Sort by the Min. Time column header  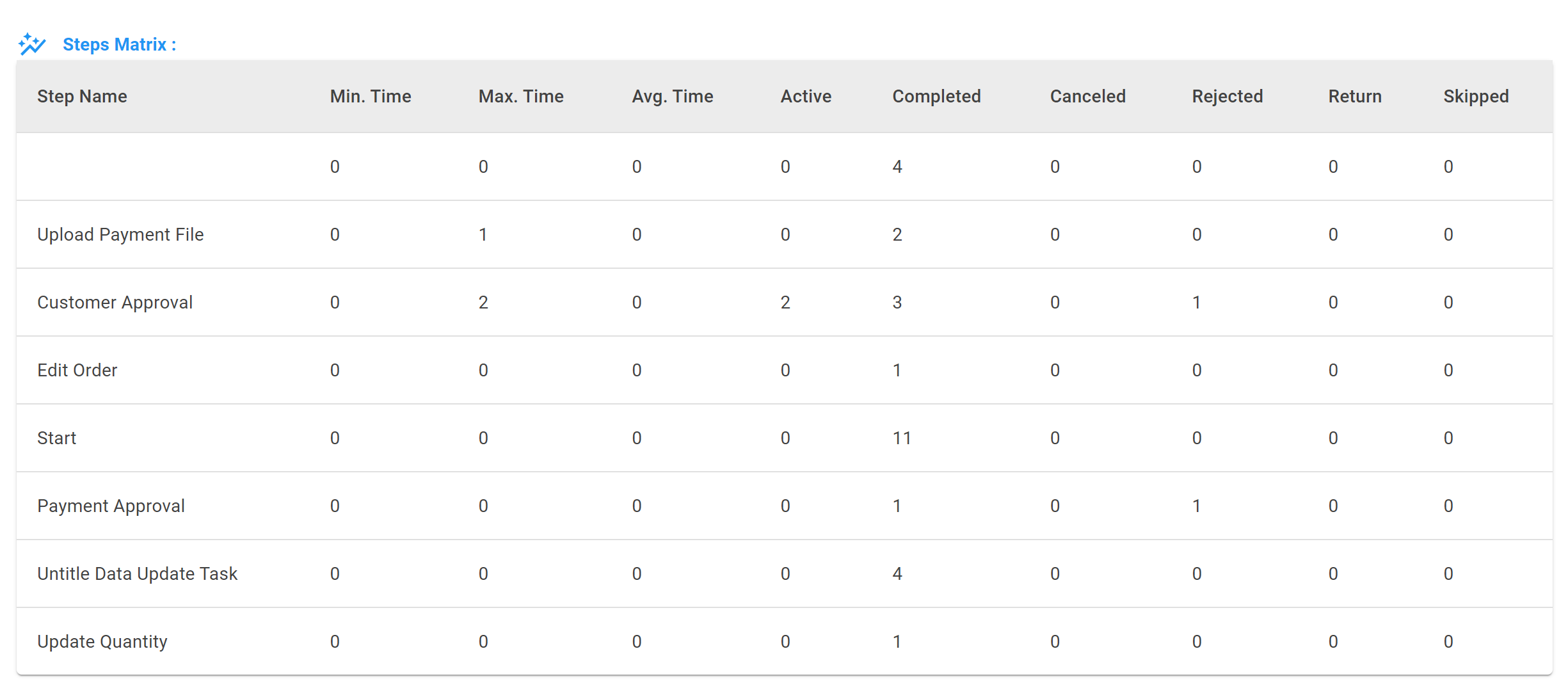coord(371,97)
